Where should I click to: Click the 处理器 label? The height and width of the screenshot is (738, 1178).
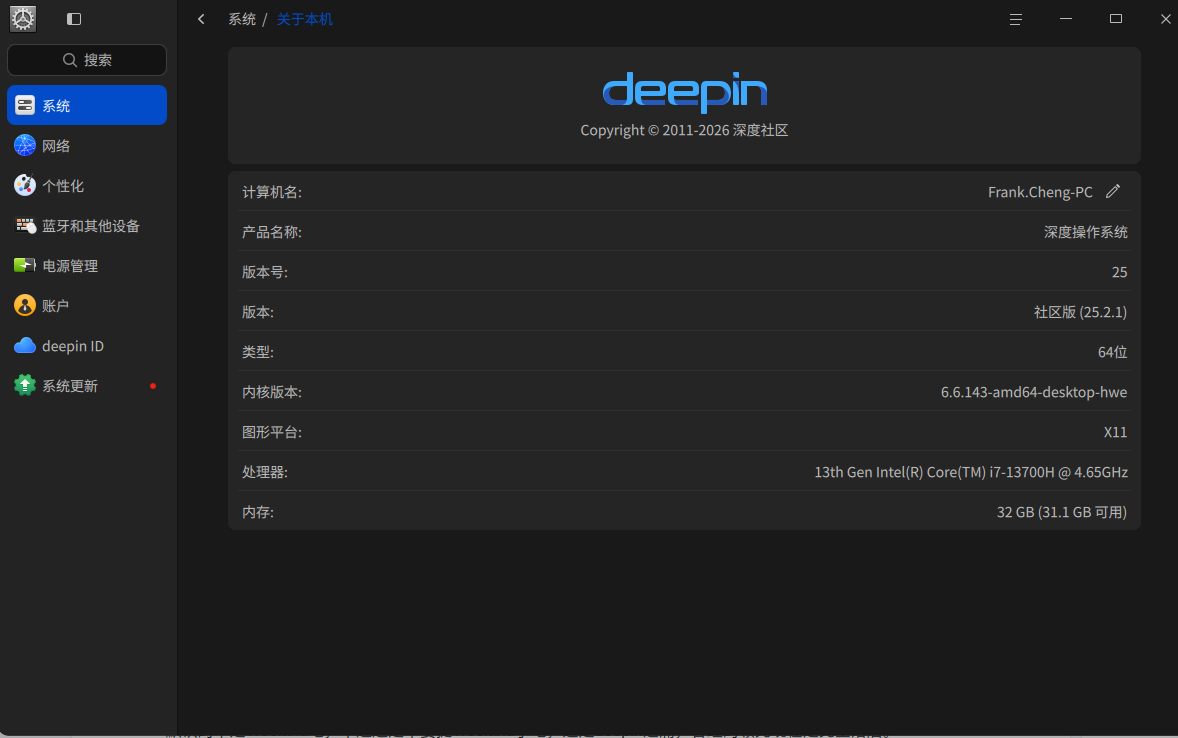(264, 472)
